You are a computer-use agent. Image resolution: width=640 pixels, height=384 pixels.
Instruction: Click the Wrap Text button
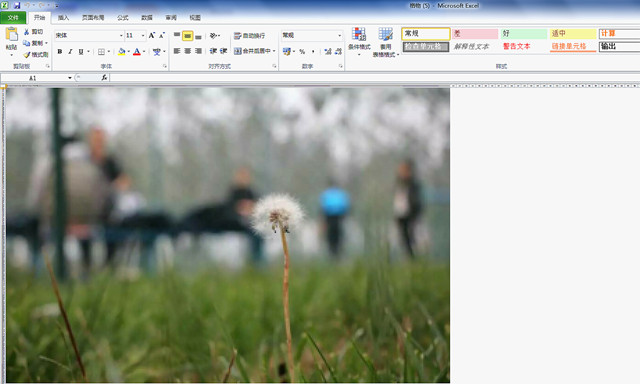coord(249,36)
